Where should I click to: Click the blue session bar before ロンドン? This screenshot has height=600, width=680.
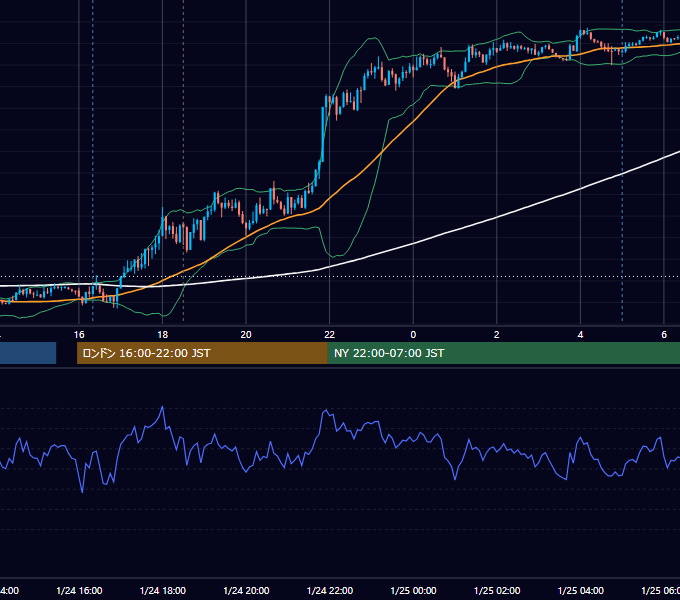pos(28,353)
